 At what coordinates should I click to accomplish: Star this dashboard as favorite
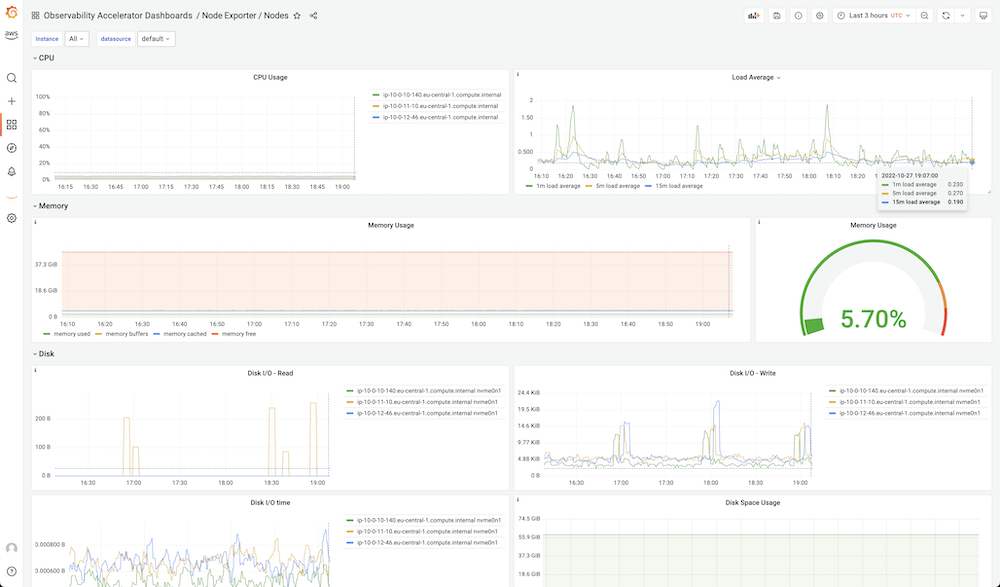[x=297, y=16]
